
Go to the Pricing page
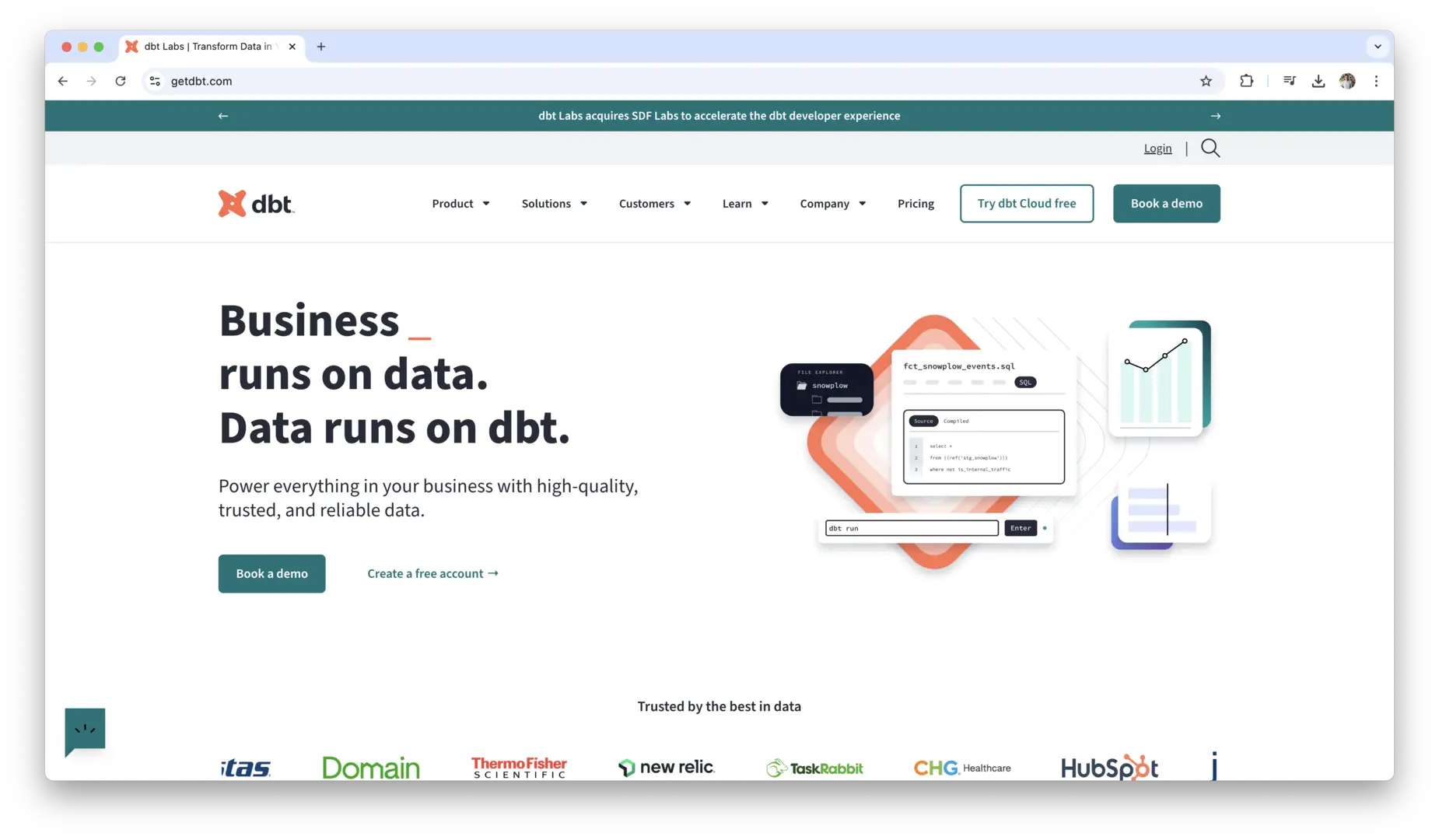pyautogui.click(x=916, y=204)
